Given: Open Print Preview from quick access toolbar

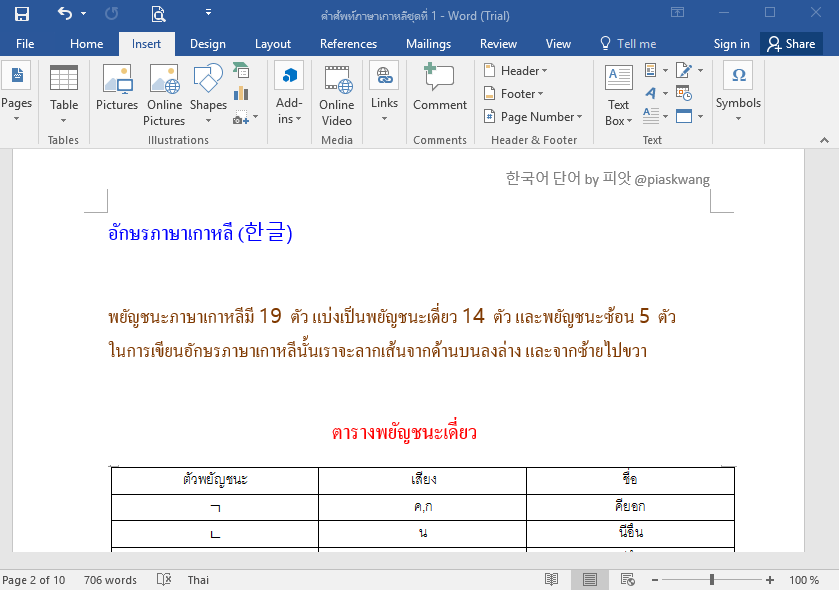Looking at the screenshot, I should click(x=158, y=14).
